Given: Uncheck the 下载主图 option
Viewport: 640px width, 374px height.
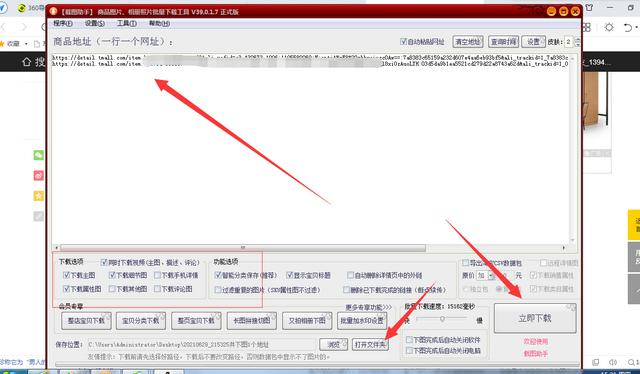Looking at the screenshot, I should point(67,275).
